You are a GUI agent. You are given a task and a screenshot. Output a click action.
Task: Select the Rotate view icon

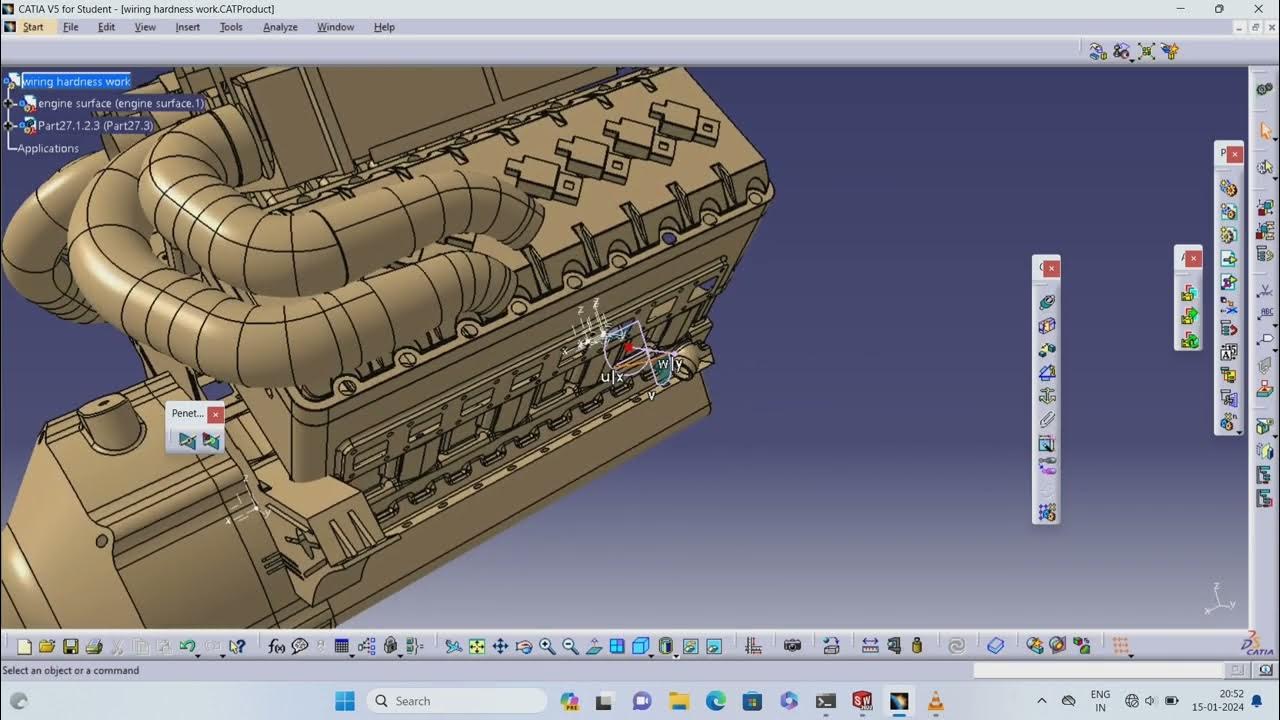(x=523, y=647)
